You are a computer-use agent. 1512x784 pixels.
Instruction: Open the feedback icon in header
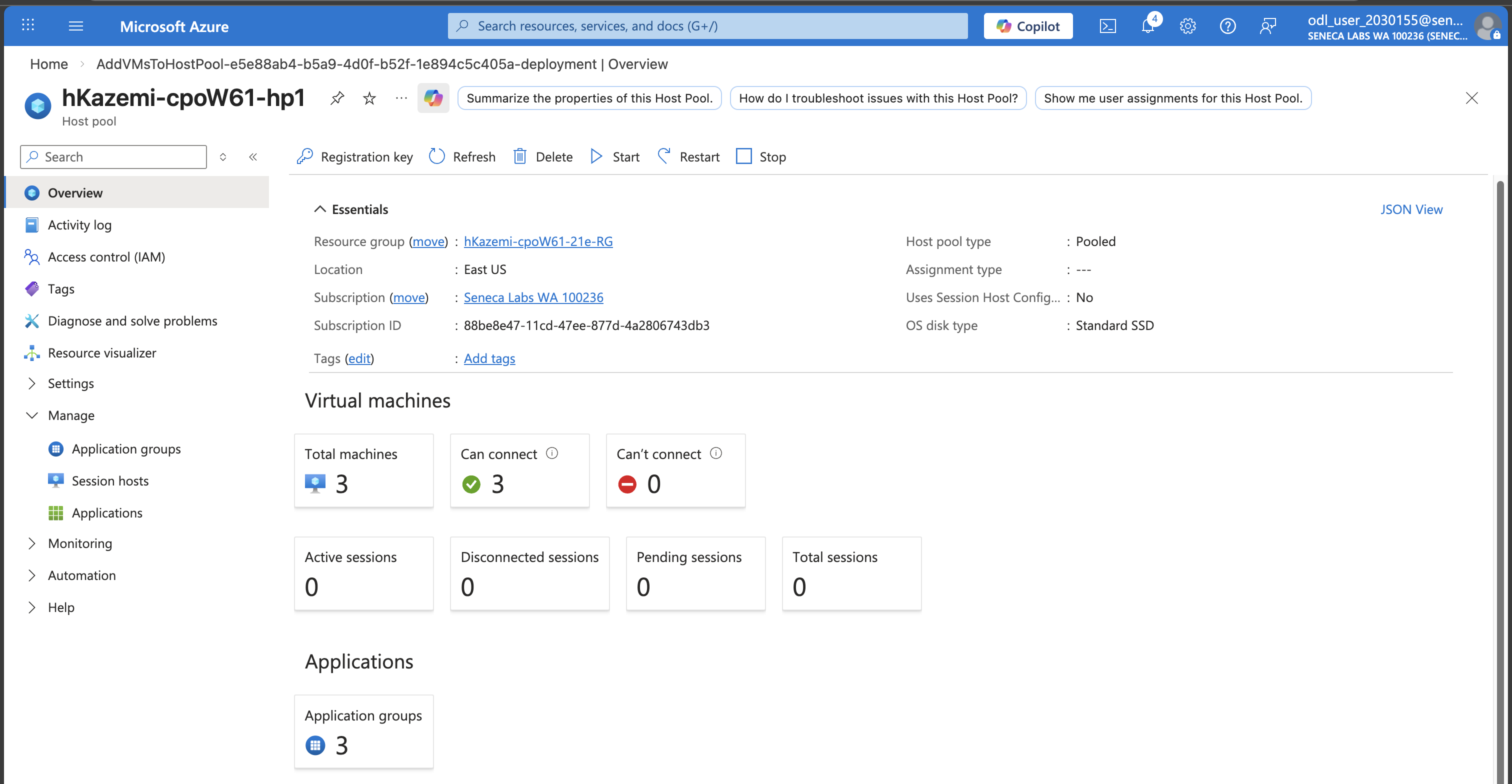click(x=1267, y=26)
